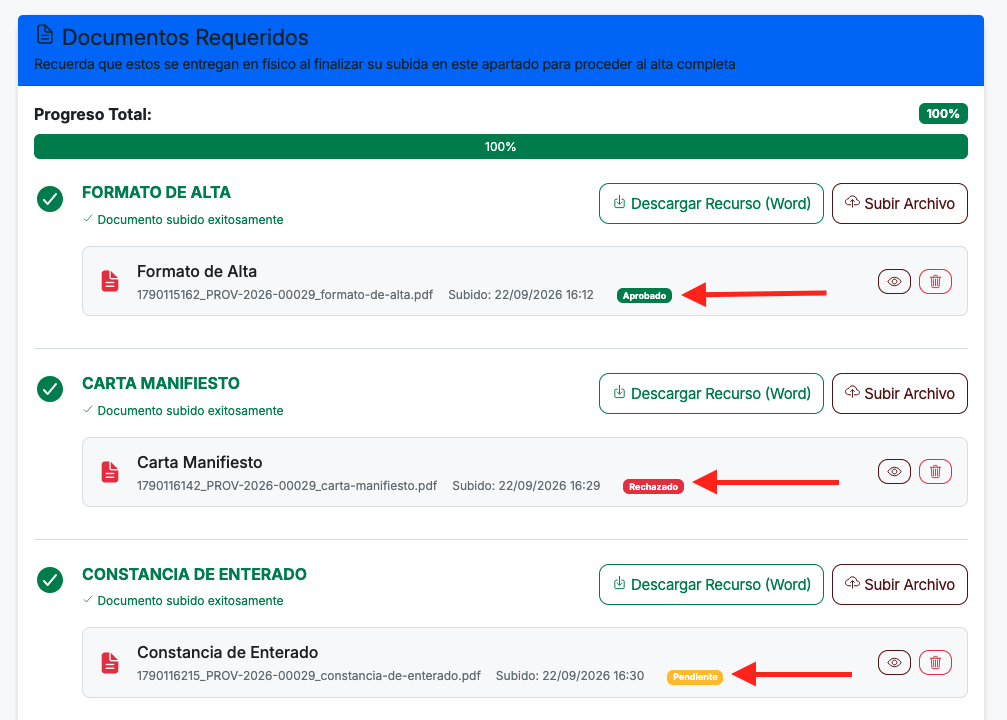Click green check icon for Carta Manifiesto

pos(50,389)
